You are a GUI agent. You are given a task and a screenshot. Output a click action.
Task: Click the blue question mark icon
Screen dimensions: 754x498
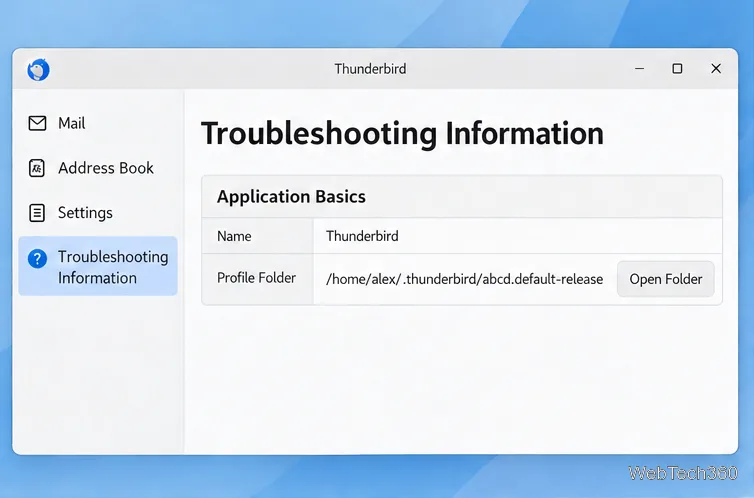pyautogui.click(x=38, y=259)
